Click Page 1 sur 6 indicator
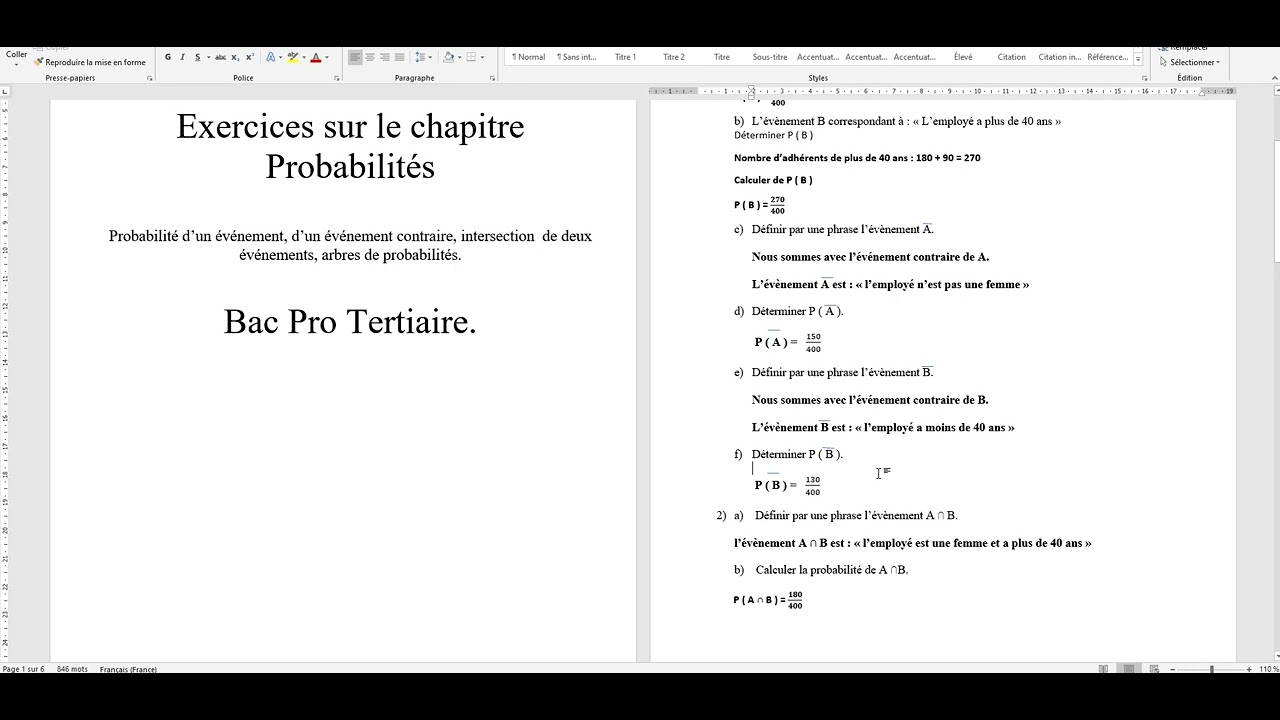The image size is (1280, 720). click(23, 669)
